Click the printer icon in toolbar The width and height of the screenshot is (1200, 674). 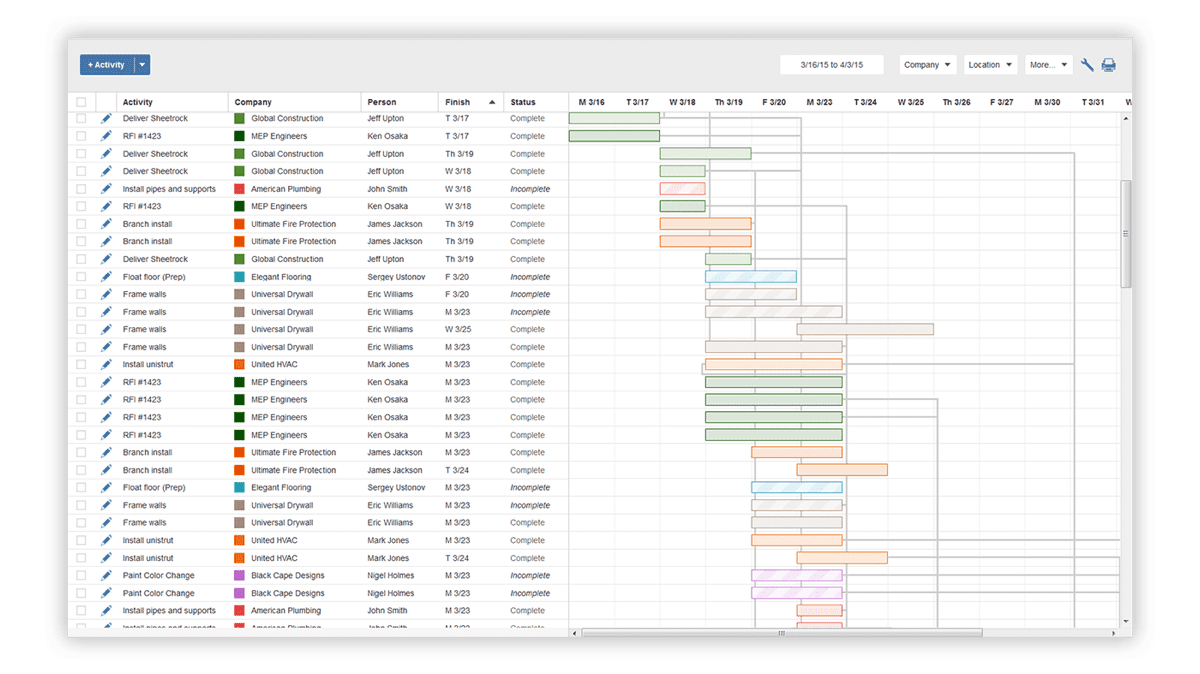click(1108, 65)
